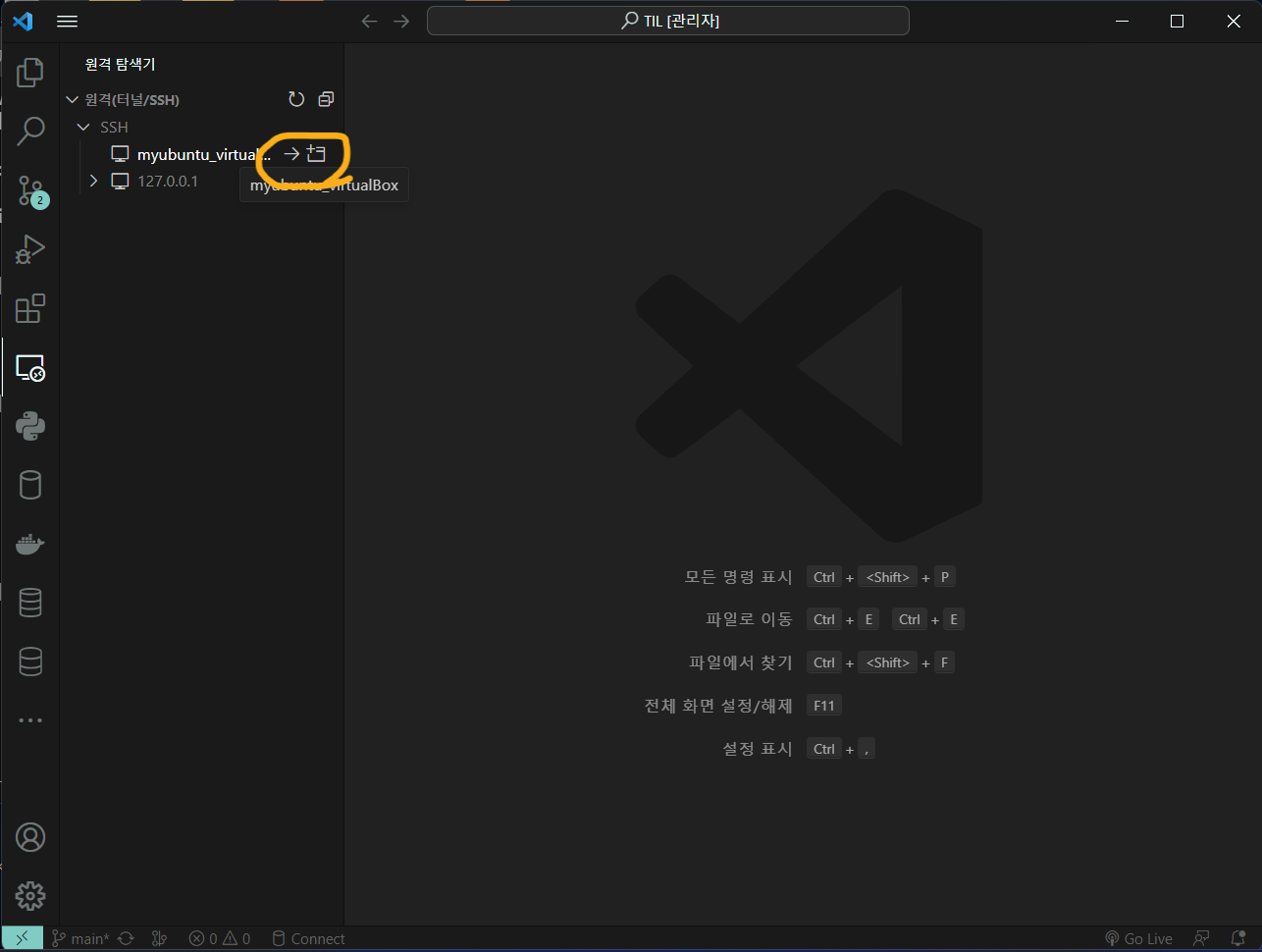Image resolution: width=1262 pixels, height=952 pixels.
Task: Click the TIL command center search box
Action: (668, 21)
